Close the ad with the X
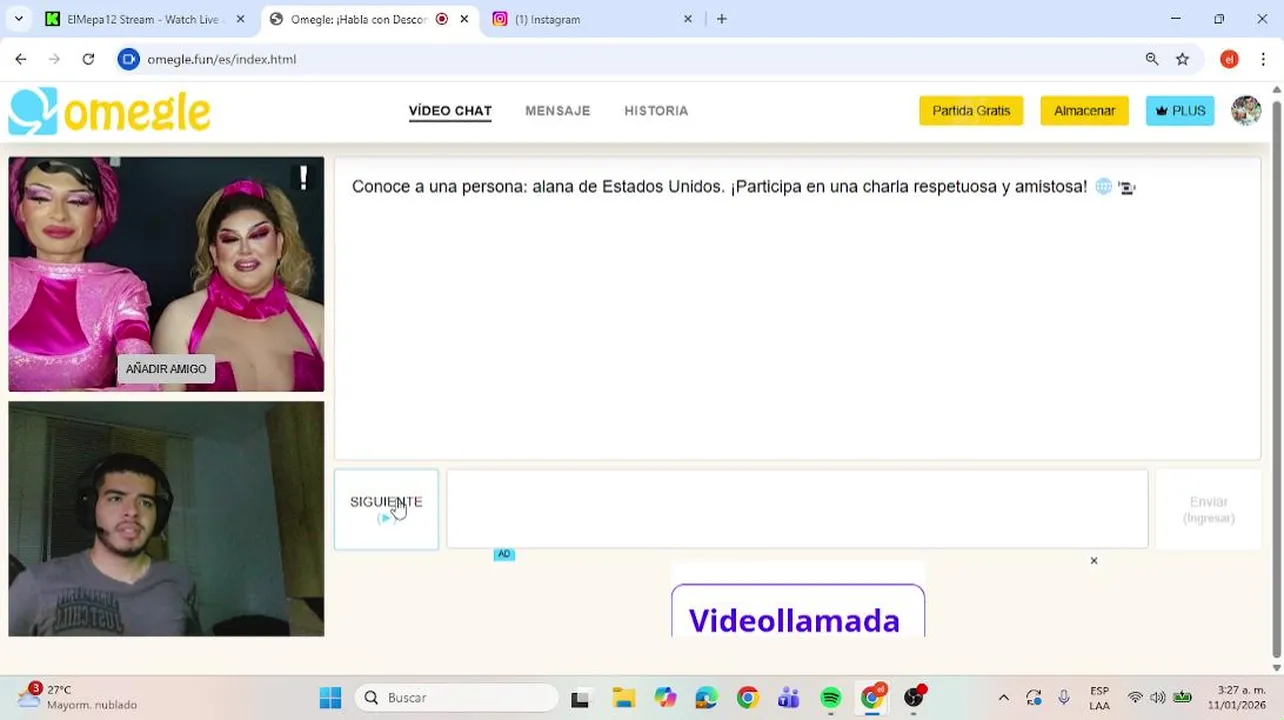This screenshot has width=1284, height=720. (1094, 561)
